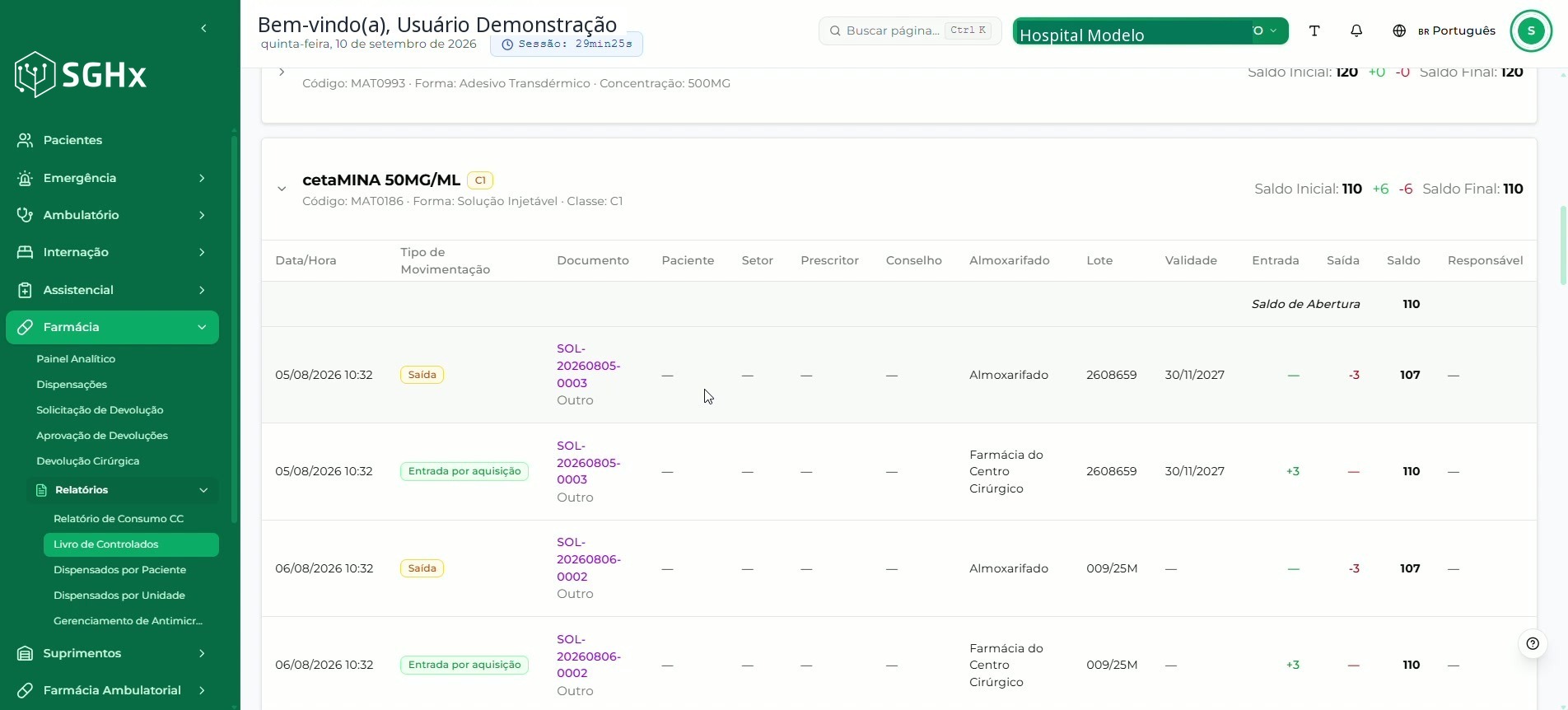Open Relatório de Consumo CC

[x=119, y=519]
